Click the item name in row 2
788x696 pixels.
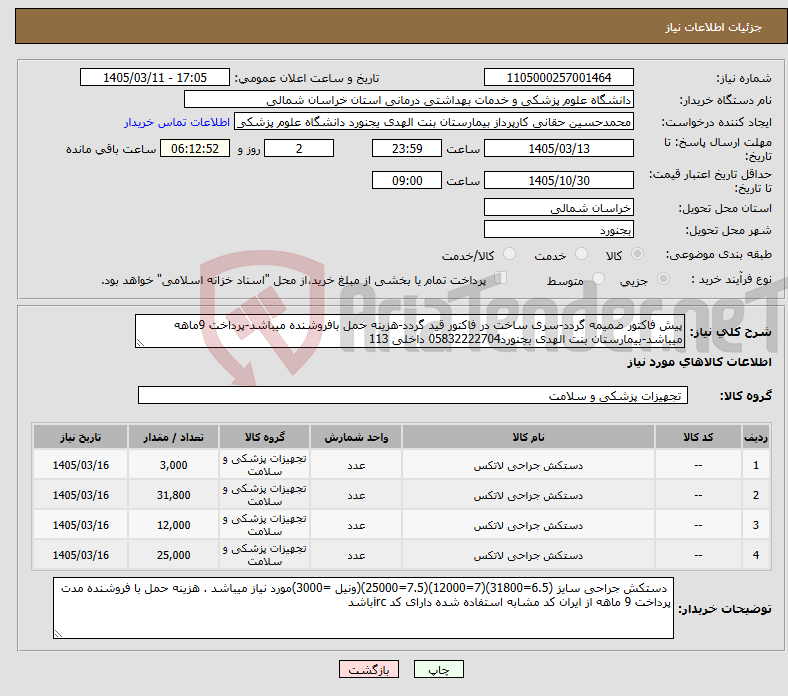point(528,495)
